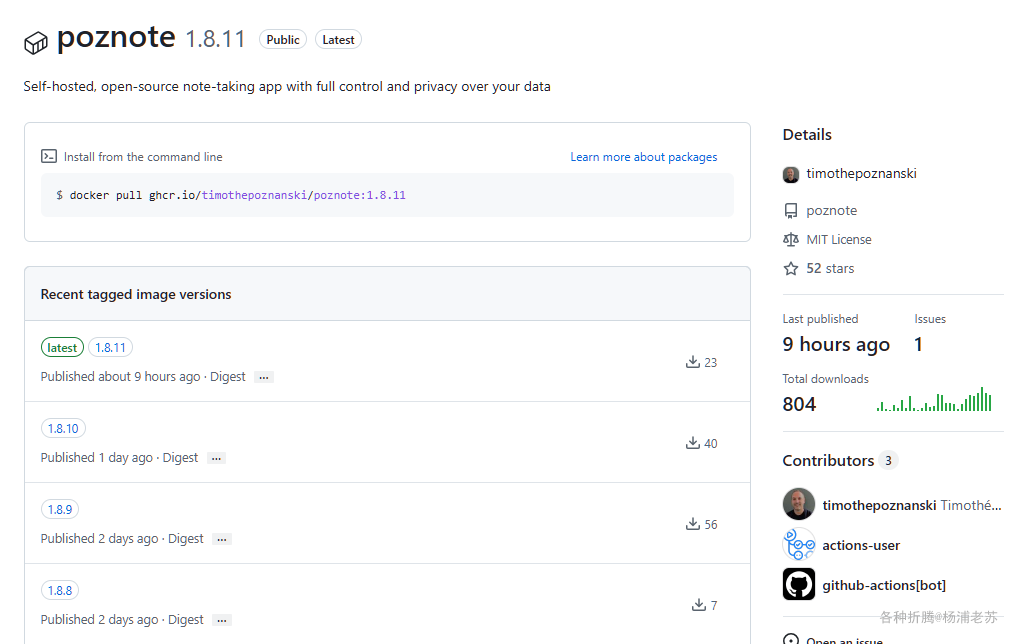
Task: Click the scales icon beside MIT License
Action: click(791, 240)
